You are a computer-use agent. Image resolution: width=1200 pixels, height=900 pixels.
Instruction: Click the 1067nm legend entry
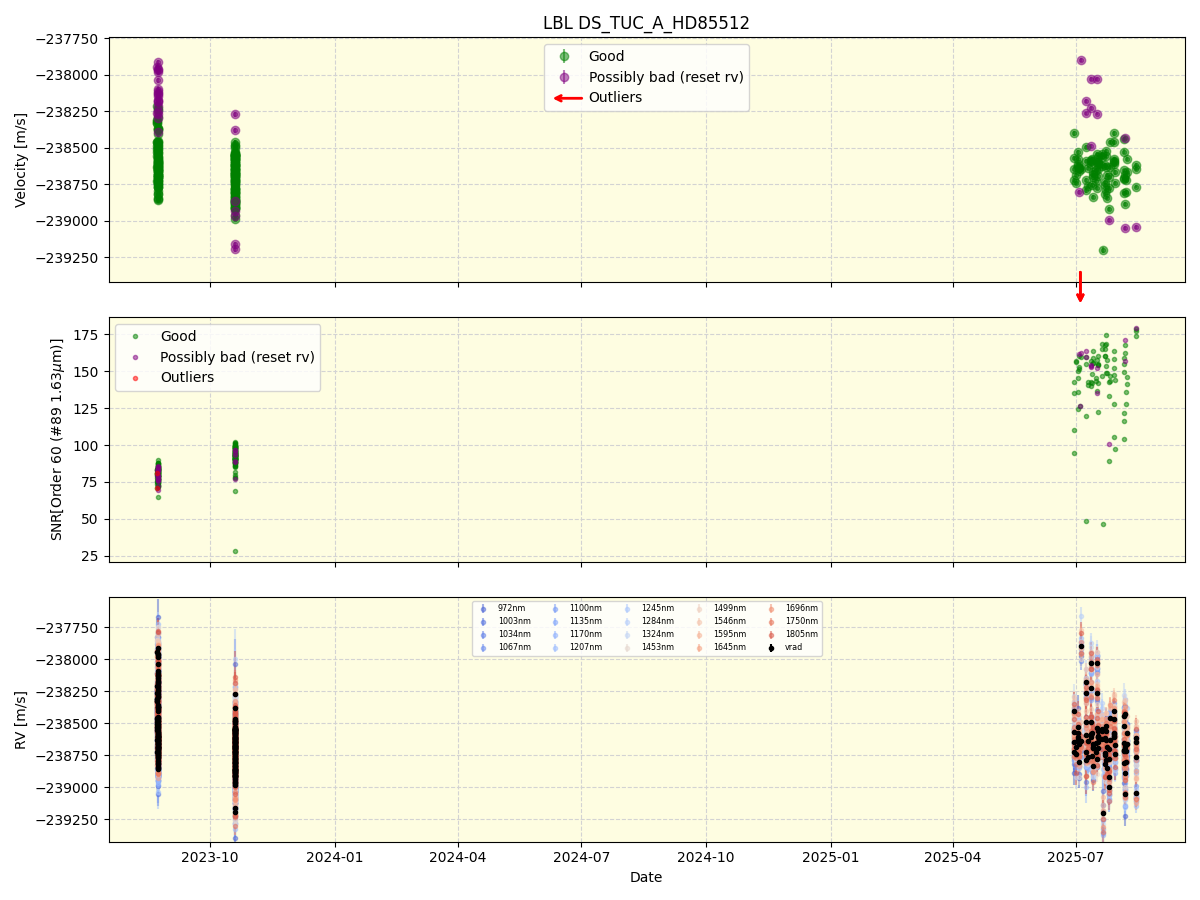[514, 647]
